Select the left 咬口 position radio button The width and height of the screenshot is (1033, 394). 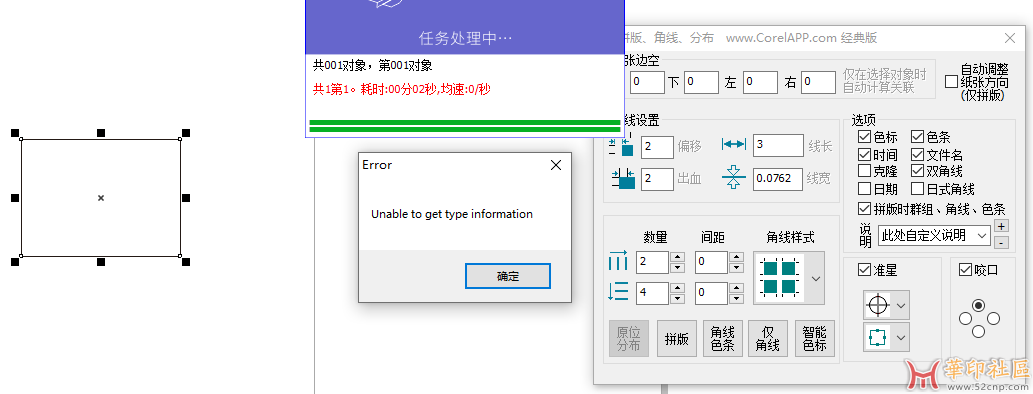coord(965,319)
